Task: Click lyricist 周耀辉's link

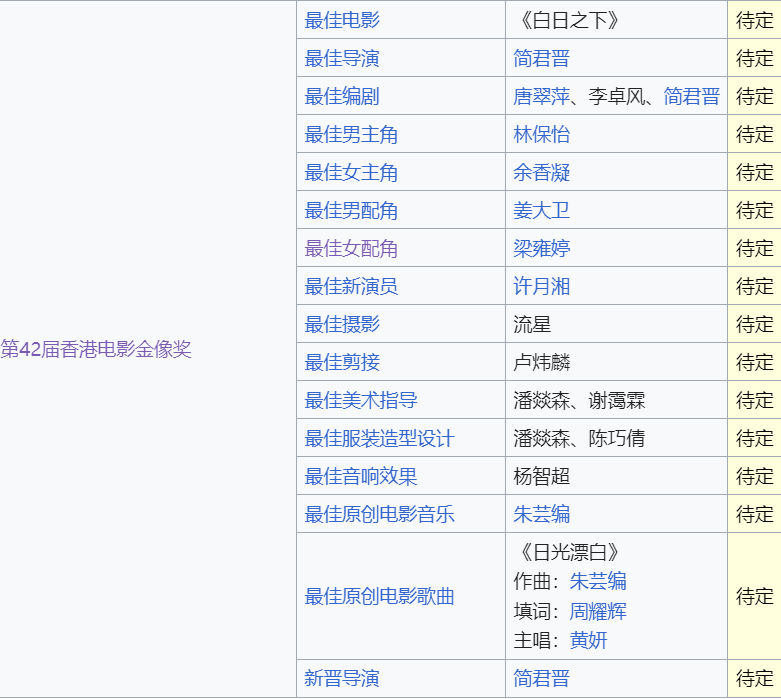Action: (x=598, y=611)
